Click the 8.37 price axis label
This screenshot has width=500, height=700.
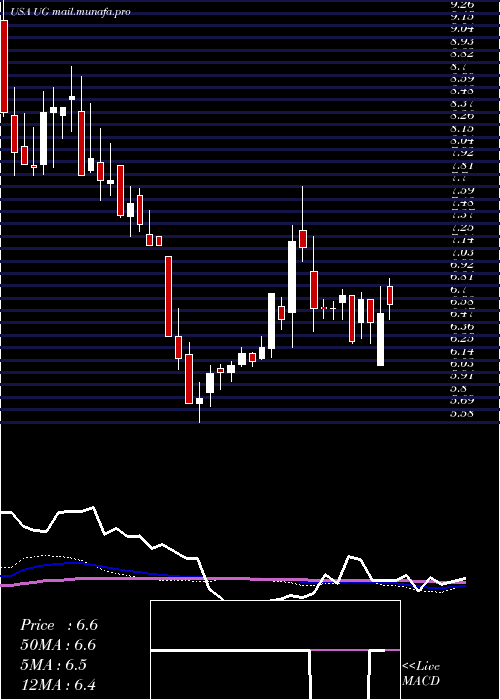click(462, 104)
